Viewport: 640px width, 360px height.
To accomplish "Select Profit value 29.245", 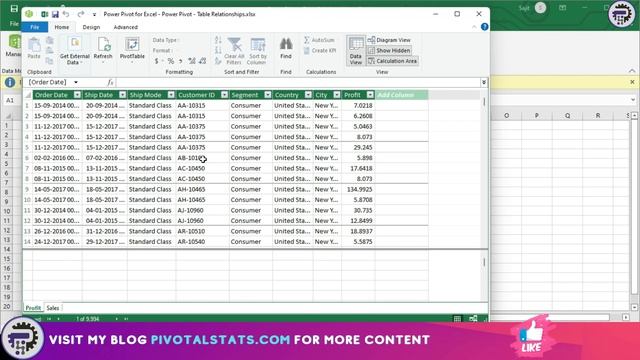I will [x=358, y=147].
